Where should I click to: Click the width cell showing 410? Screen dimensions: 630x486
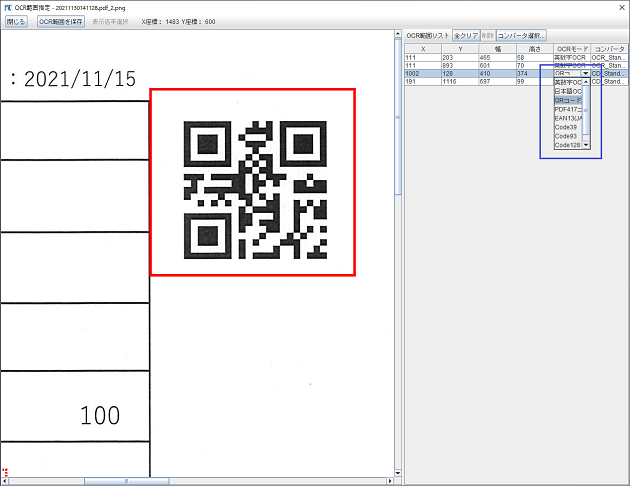click(x=498, y=74)
